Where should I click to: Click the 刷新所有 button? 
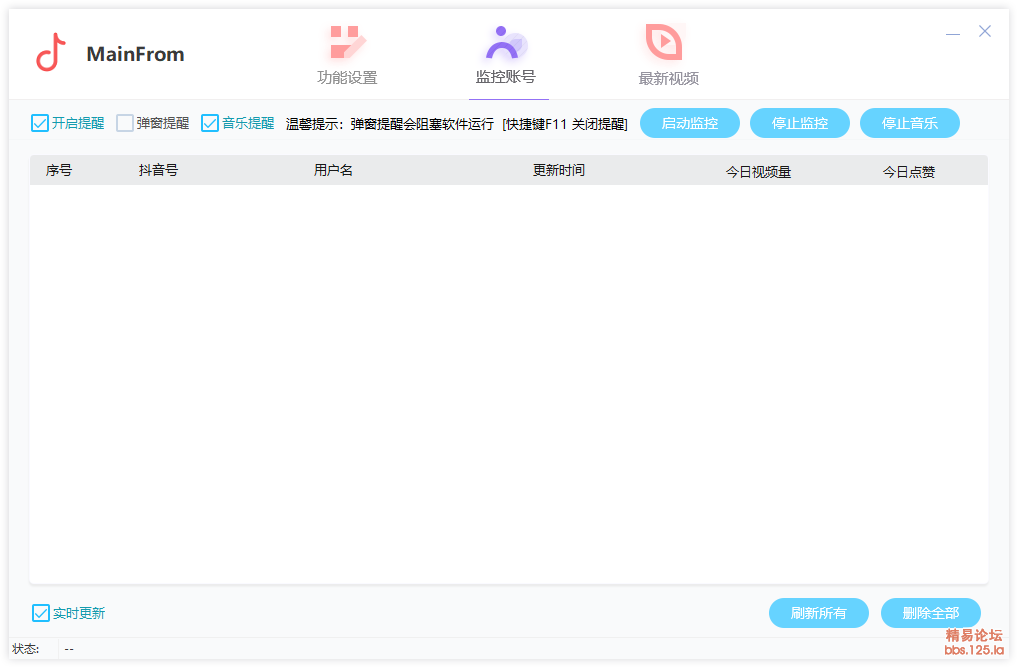click(818, 613)
